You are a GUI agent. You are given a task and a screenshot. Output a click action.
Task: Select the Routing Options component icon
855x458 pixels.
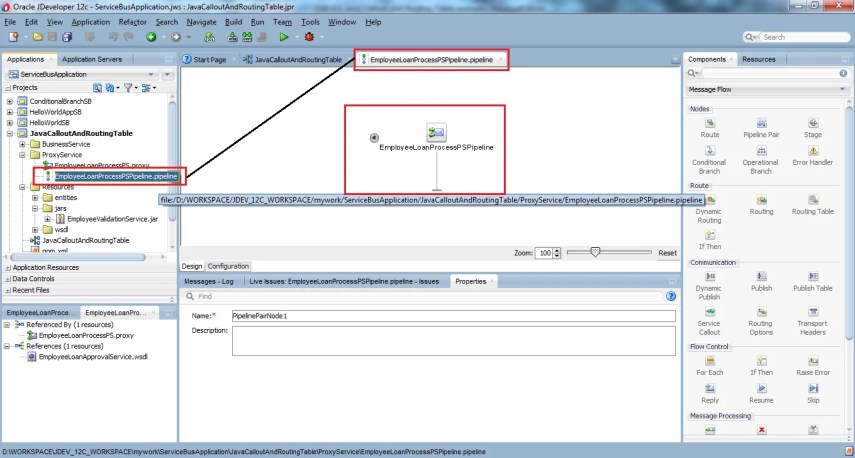pos(761,312)
